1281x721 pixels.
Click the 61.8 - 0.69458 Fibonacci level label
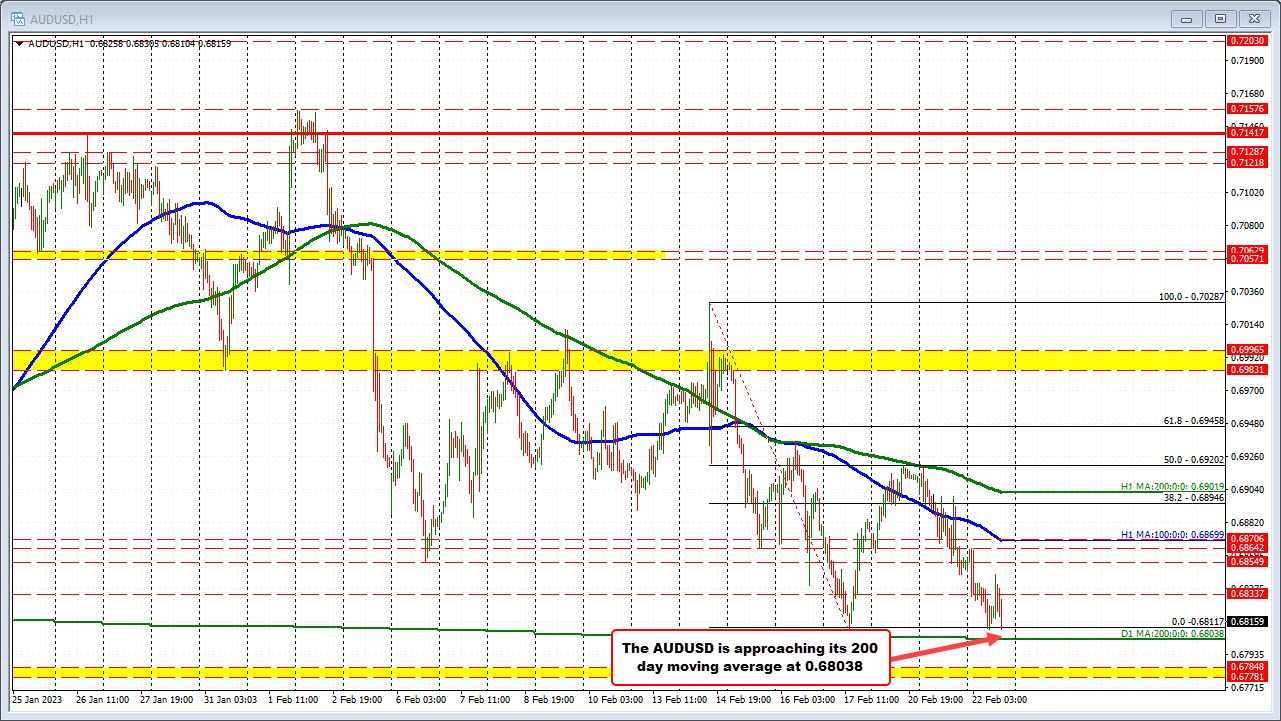click(x=1190, y=422)
